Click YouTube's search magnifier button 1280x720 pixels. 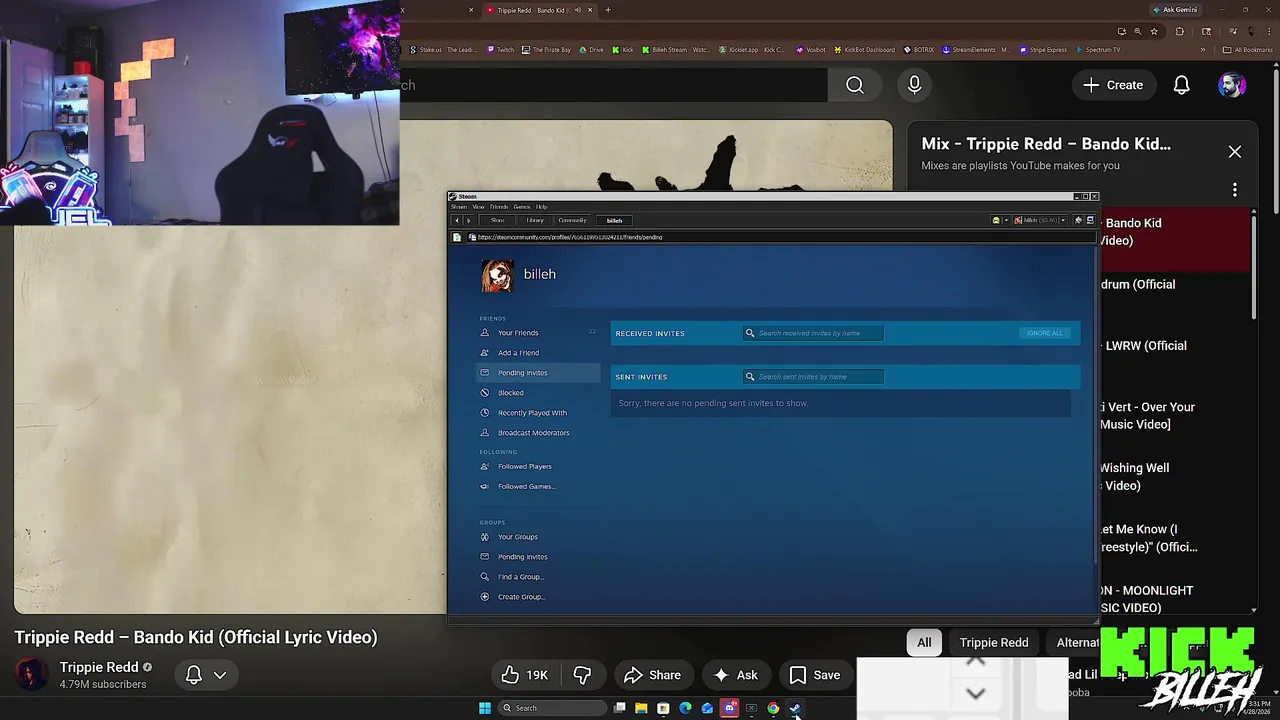pos(855,85)
